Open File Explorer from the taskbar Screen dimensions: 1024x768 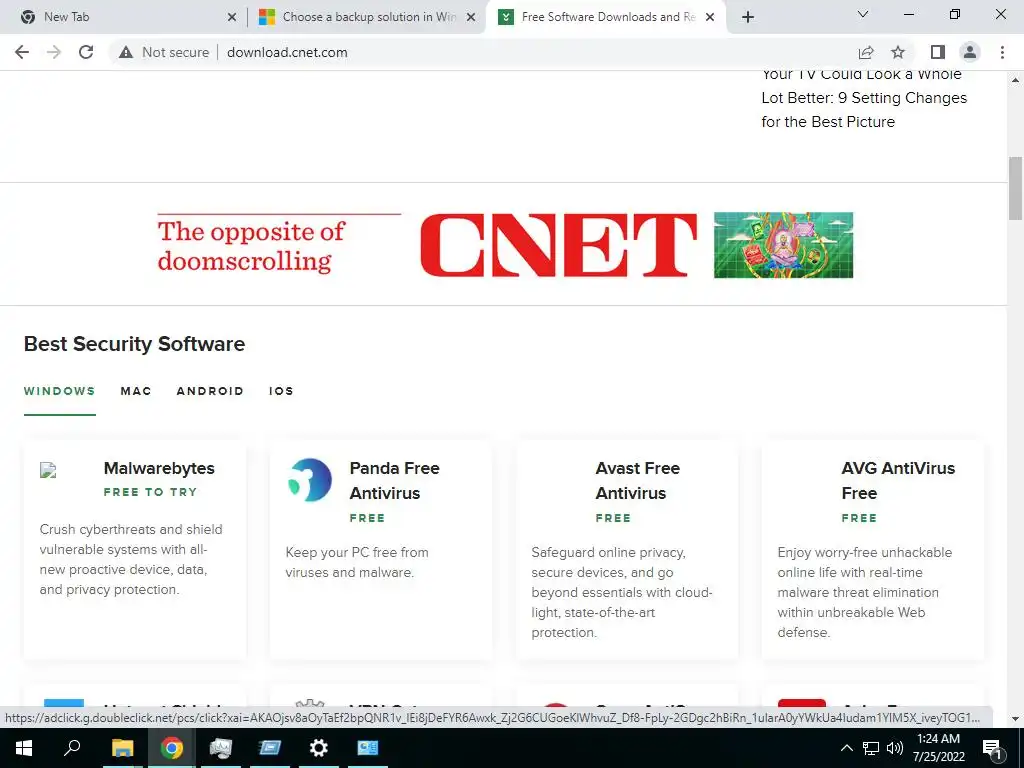pyautogui.click(x=122, y=748)
